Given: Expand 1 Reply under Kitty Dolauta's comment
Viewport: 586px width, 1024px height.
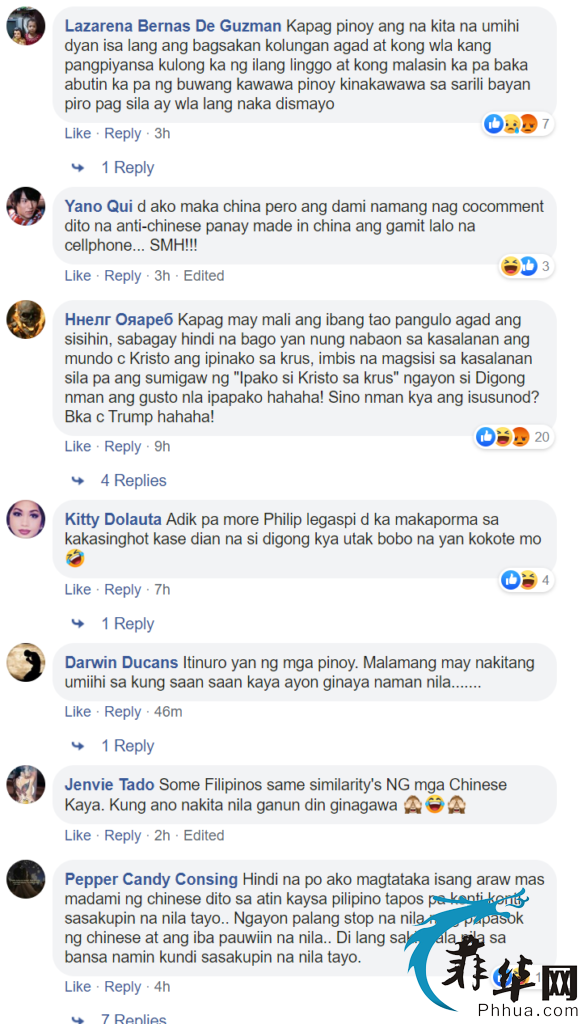Looking at the screenshot, I should [127, 624].
